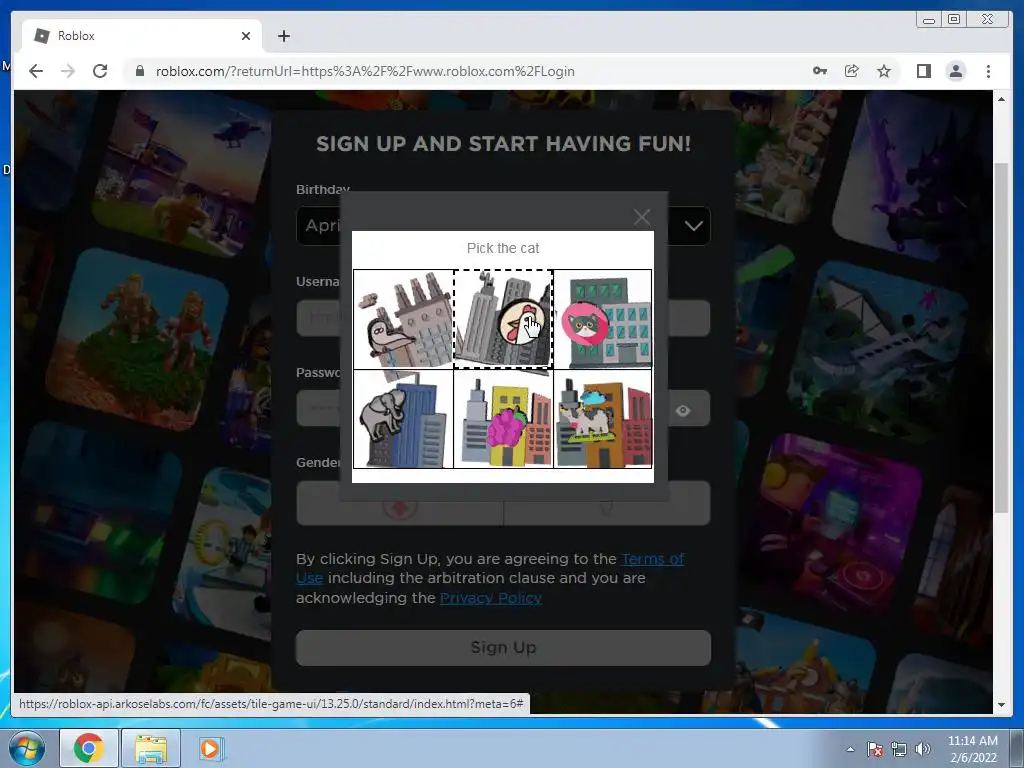Open Chrome three-dot menu
Viewport: 1024px width, 768px height.
[x=988, y=71]
